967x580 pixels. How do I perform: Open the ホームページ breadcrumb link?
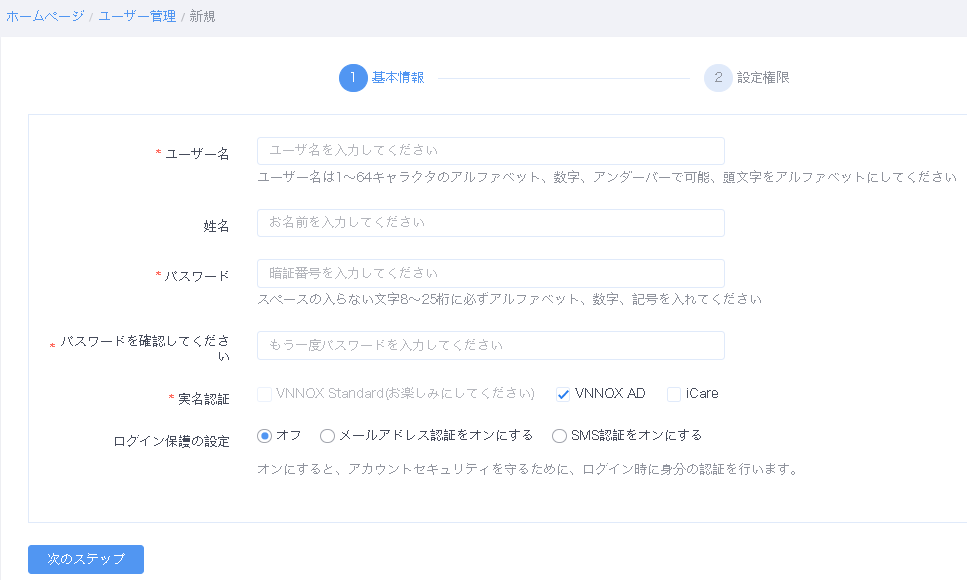45,16
